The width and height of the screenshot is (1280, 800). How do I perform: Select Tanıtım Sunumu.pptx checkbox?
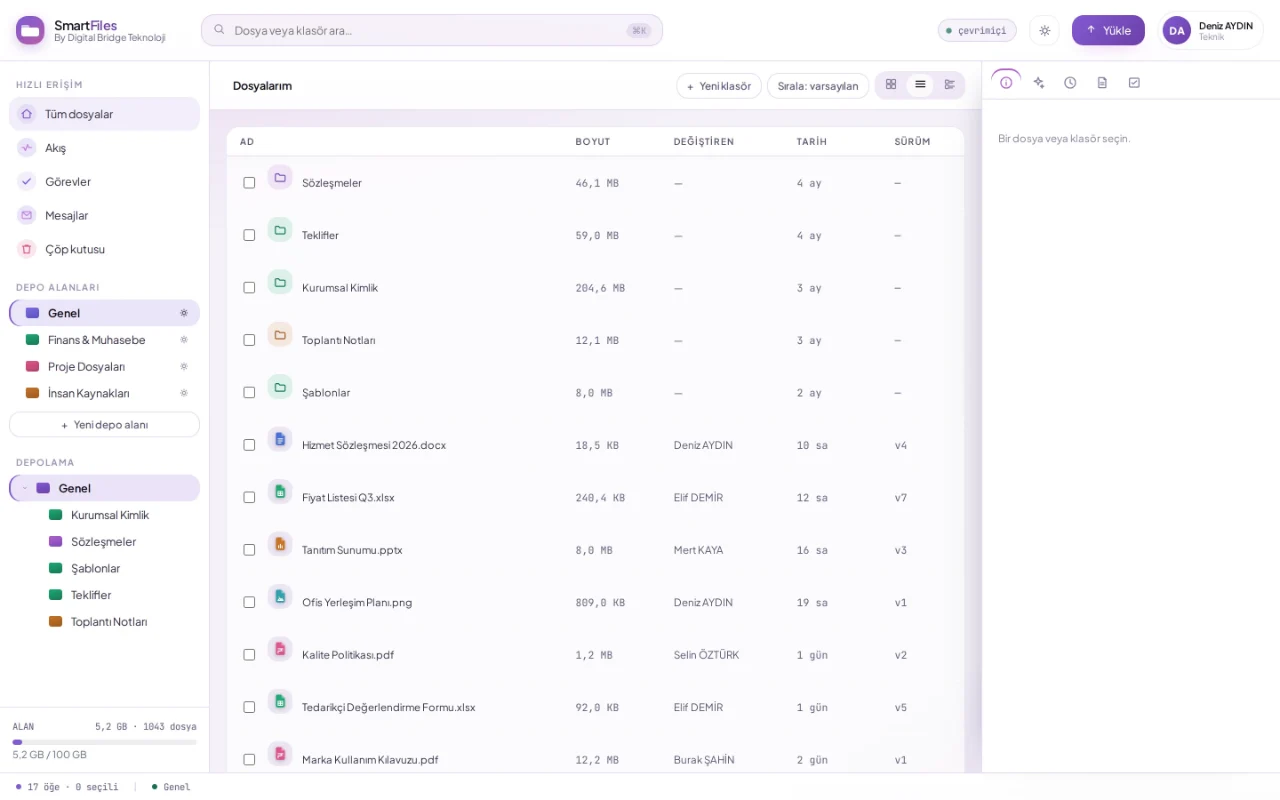249,550
